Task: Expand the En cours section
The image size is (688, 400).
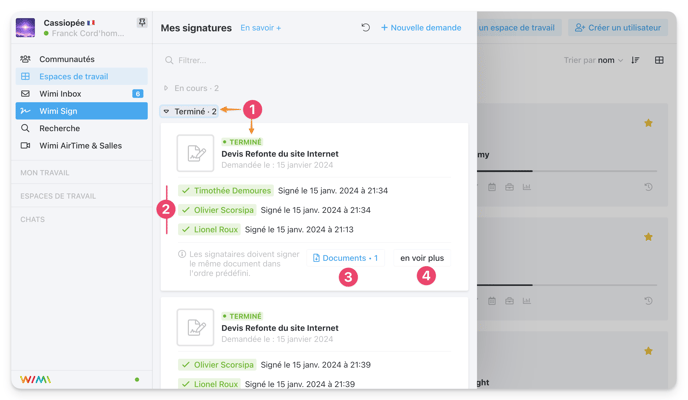Action: [191, 88]
